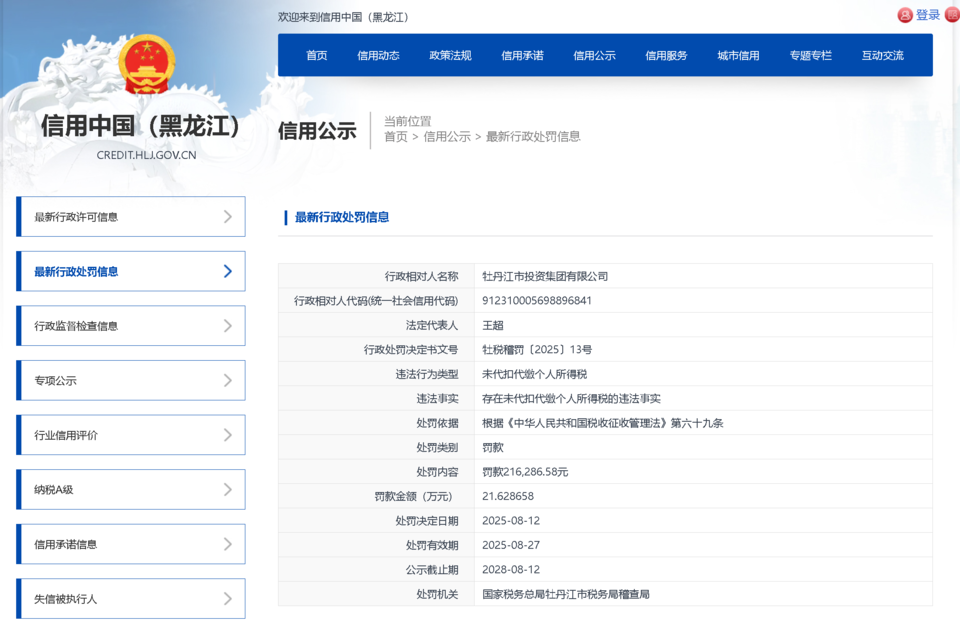Click the arrow icon on 专项公示
Image resolution: width=960 pixels, height=620 pixels.
(228, 380)
